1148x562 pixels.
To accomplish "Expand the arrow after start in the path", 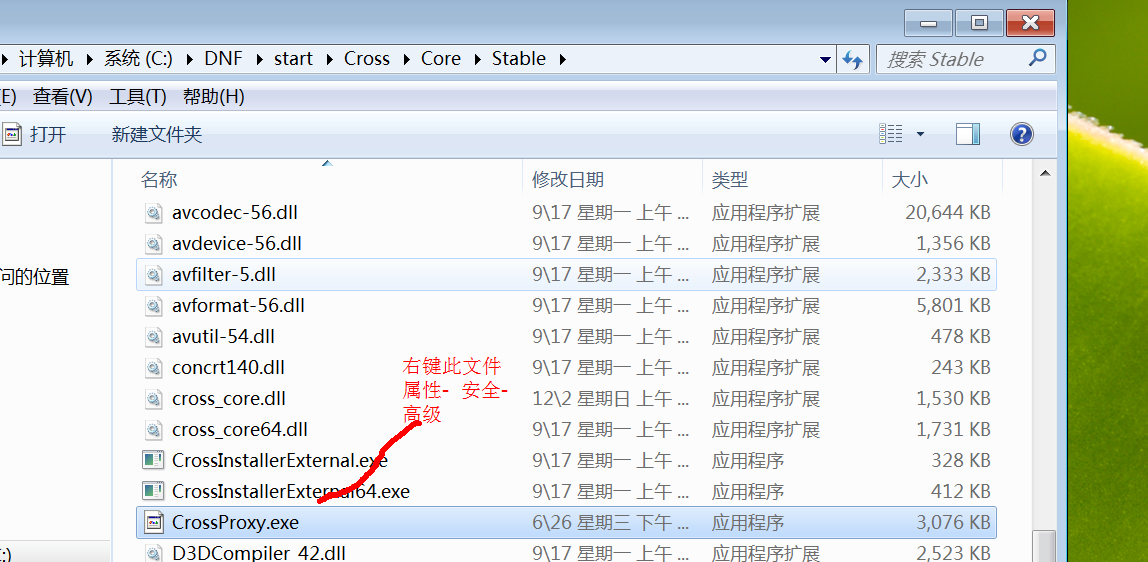I will [329, 59].
